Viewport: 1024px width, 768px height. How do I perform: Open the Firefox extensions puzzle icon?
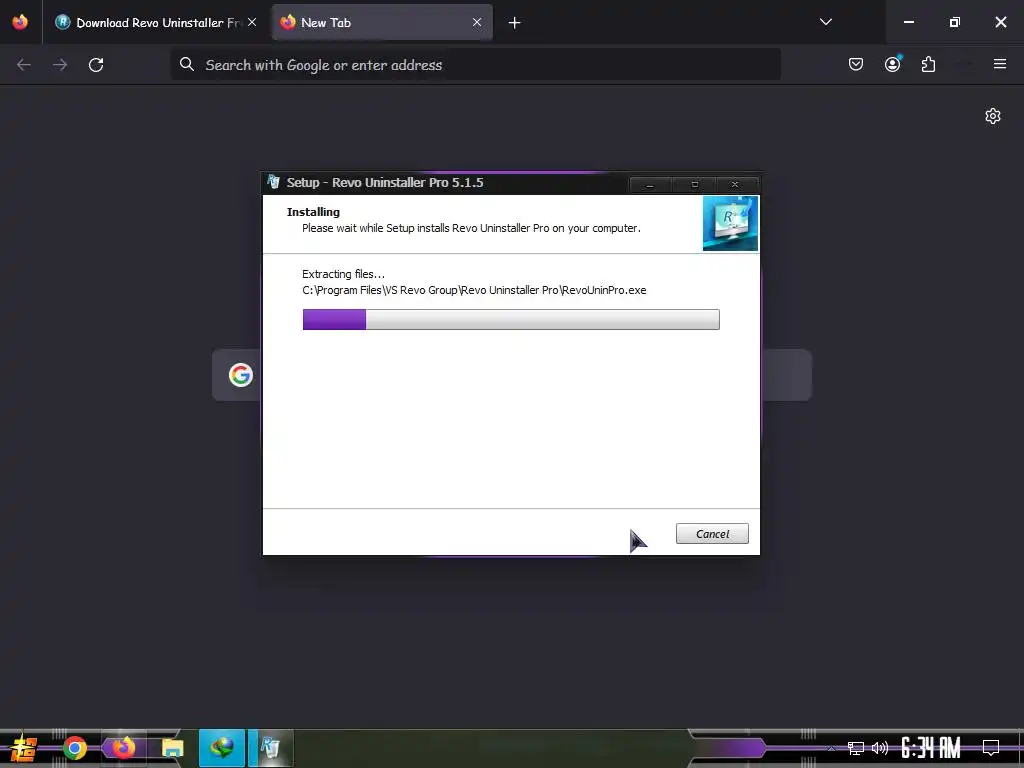928,64
